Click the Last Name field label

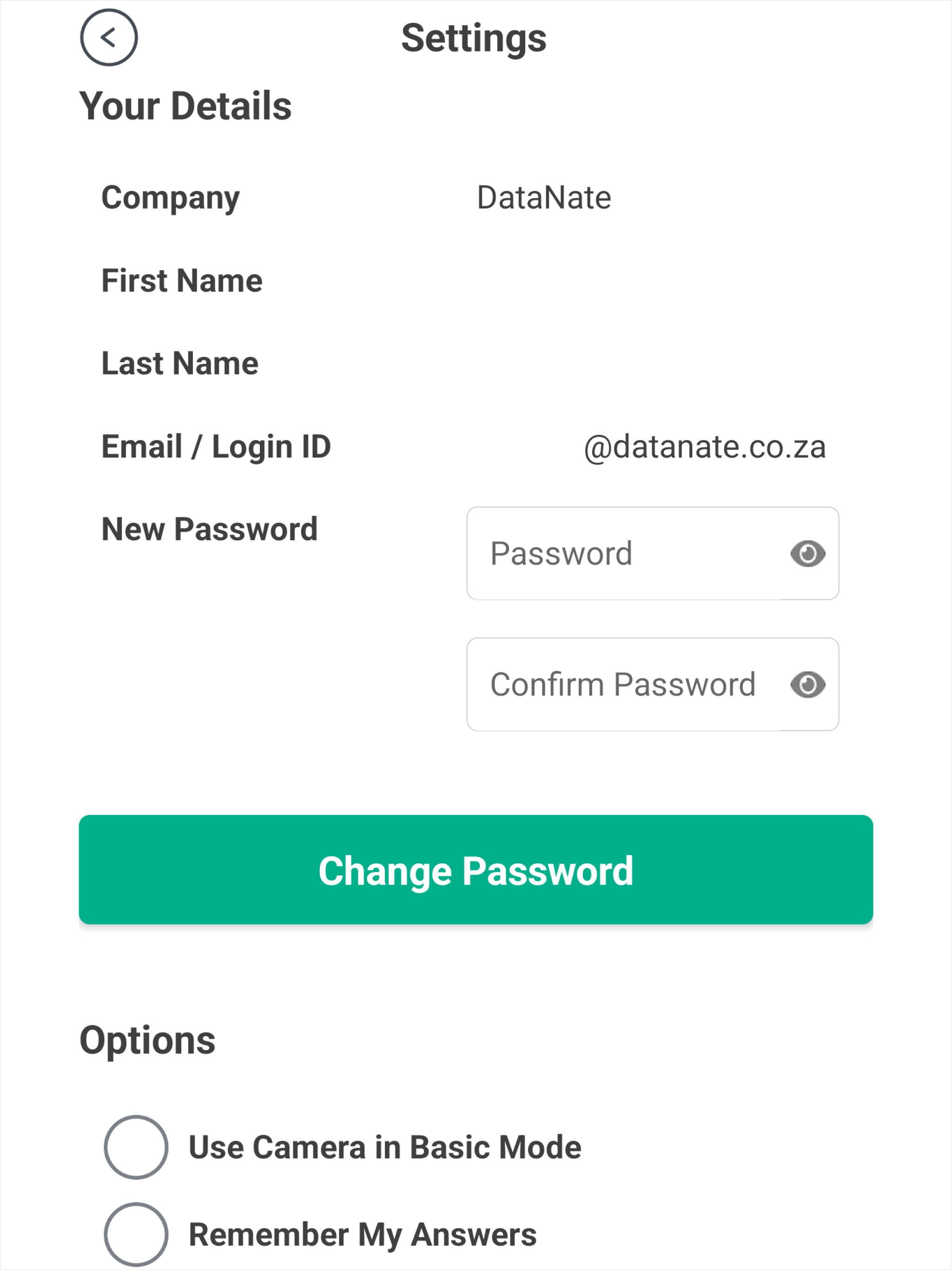pos(180,364)
